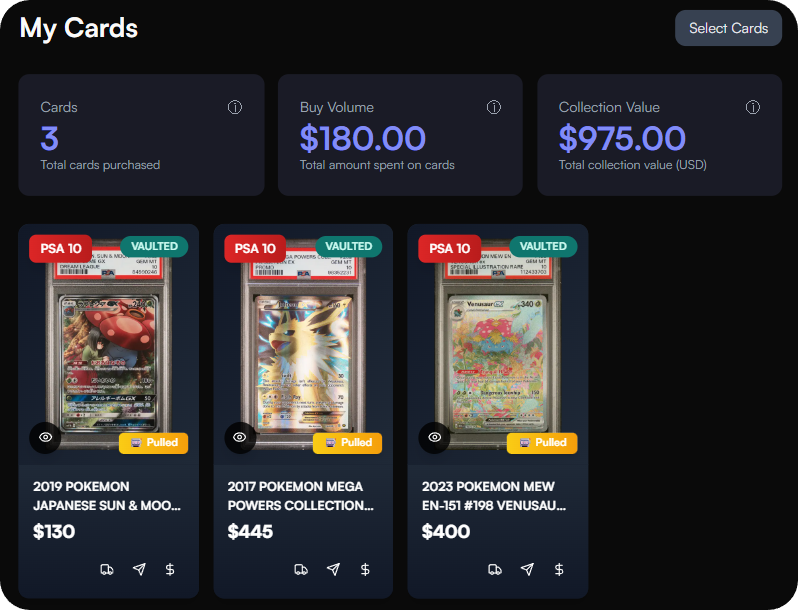Click the VAULTED badge on the Mega Powers card

point(349,246)
